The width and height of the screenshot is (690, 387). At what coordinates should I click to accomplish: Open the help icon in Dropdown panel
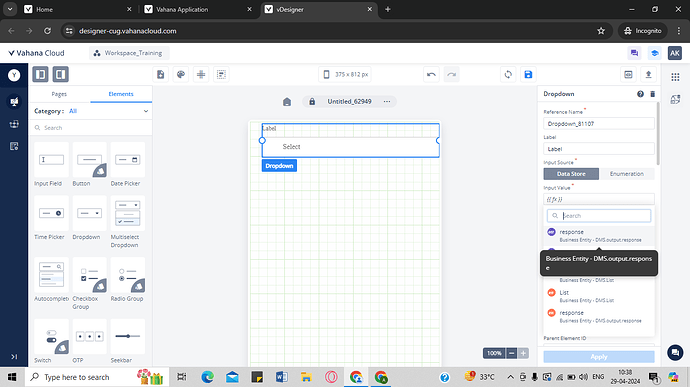pos(640,94)
